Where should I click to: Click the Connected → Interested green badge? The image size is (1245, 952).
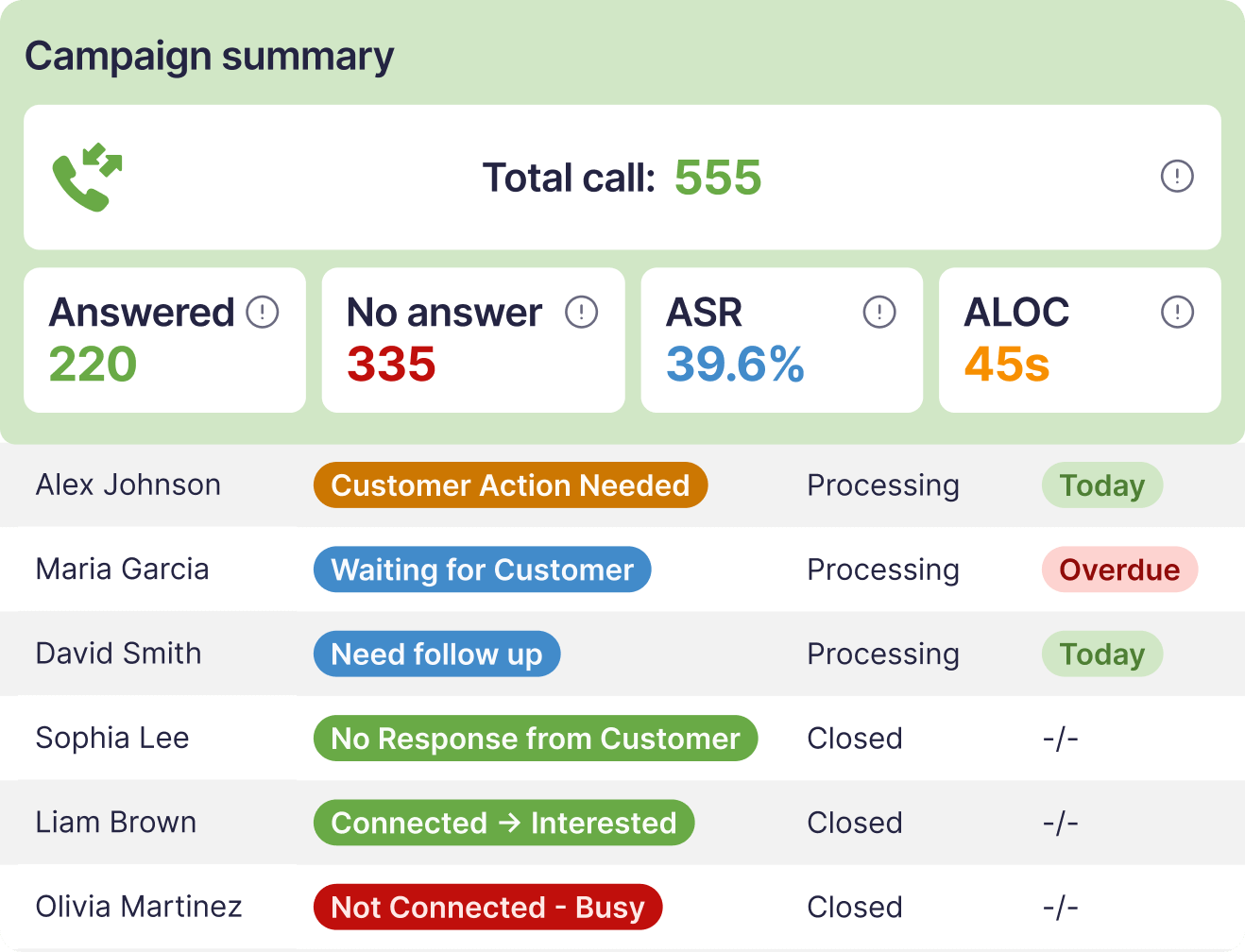[x=503, y=822]
